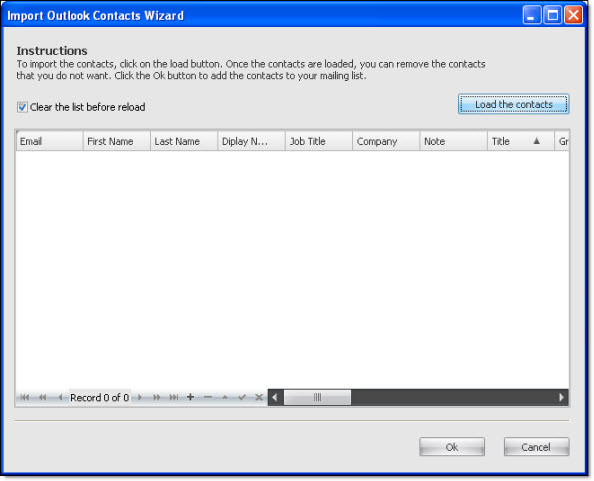This screenshot has height=481, width=594.
Task: Delete record with minus icon
Action: 208,397
